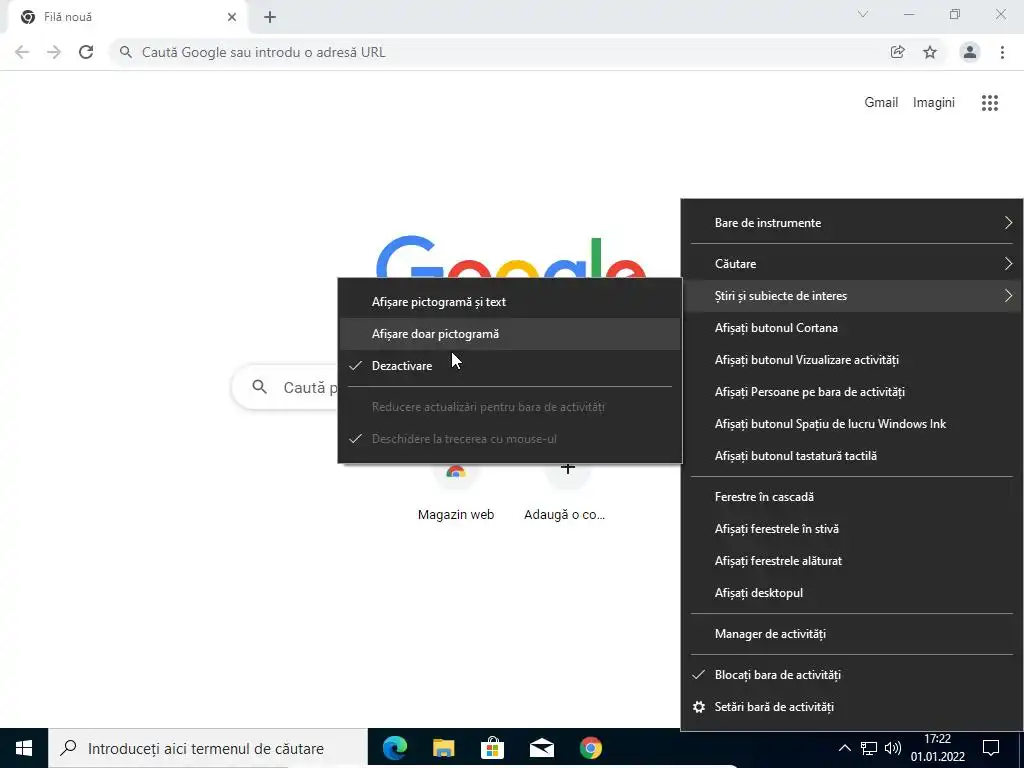Open the network status tray icon
This screenshot has width=1024, height=768.
[869, 748]
